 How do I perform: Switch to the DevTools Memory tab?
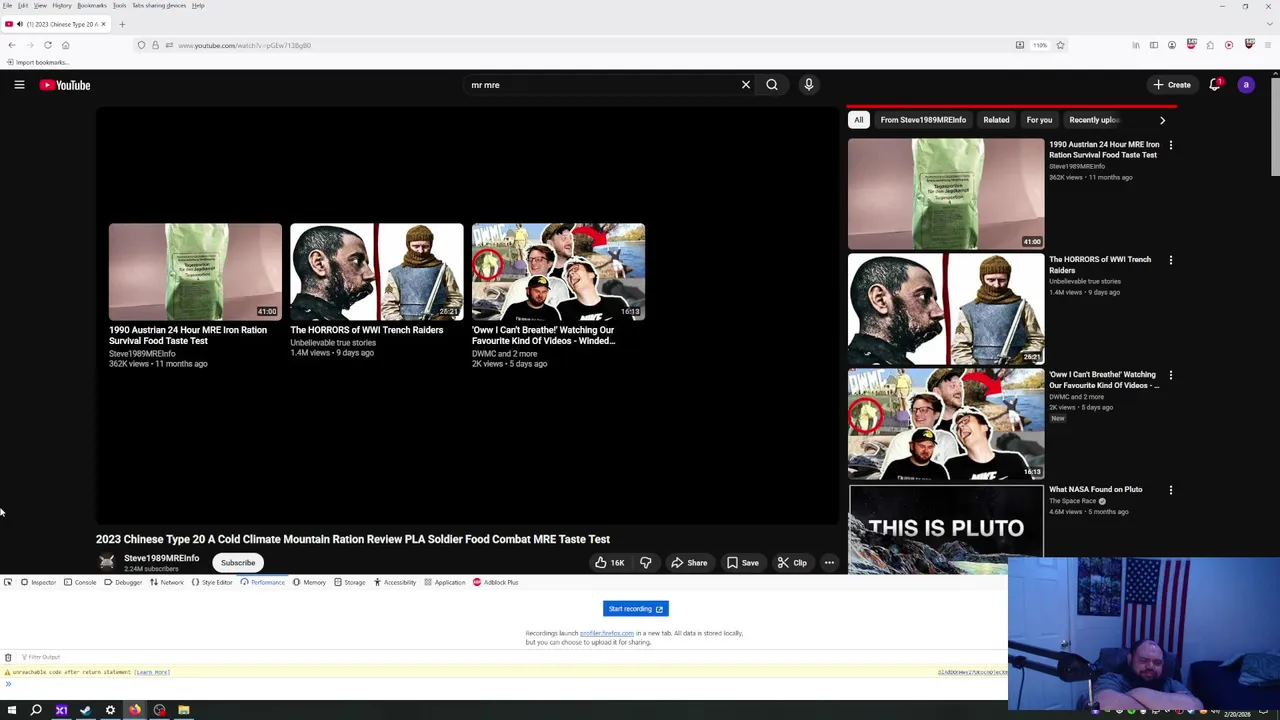(309, 582)
